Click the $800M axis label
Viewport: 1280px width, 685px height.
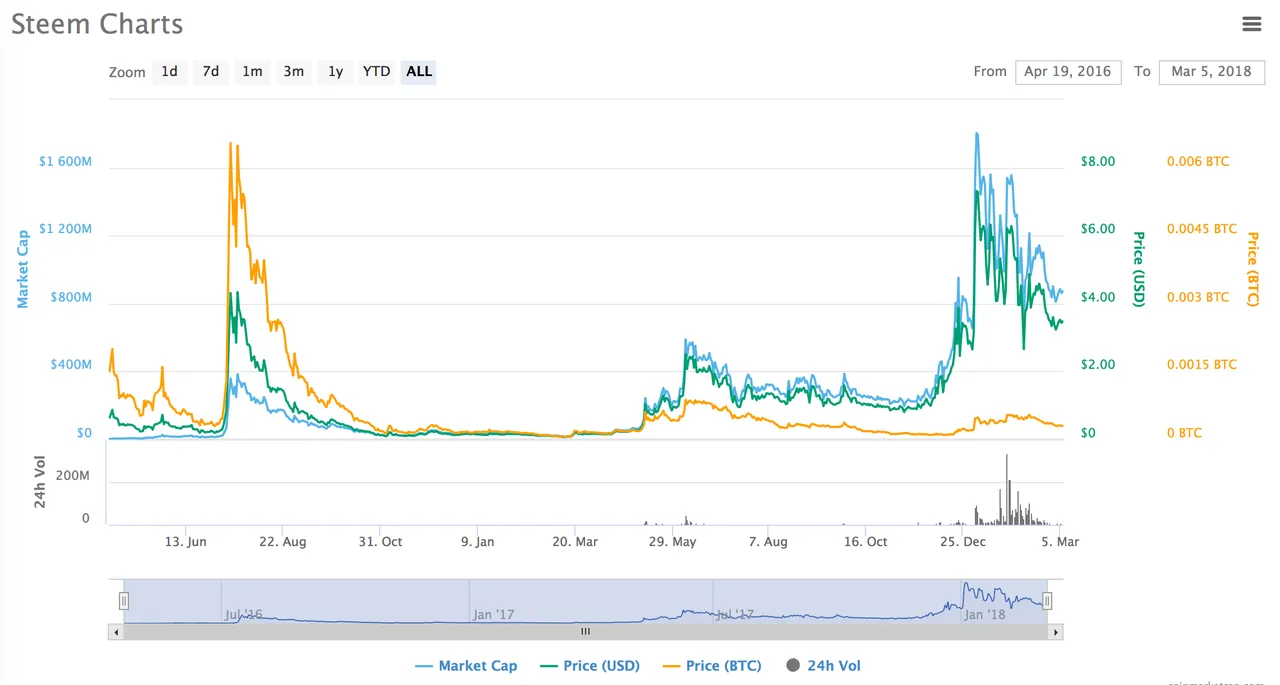(70, 297)
